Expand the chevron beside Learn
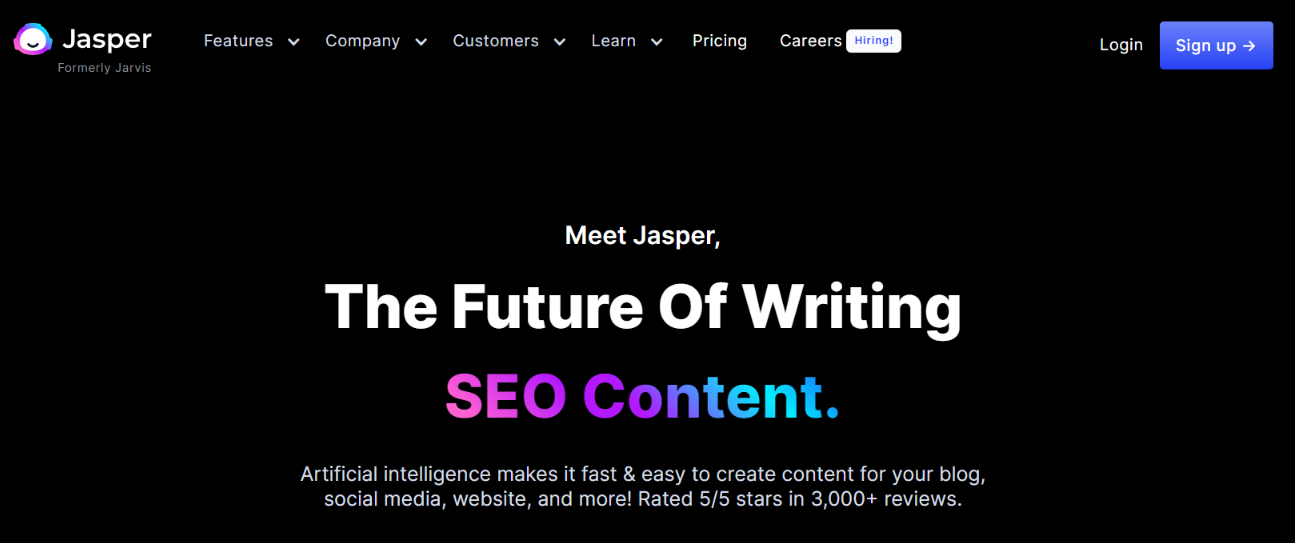Image resolution: width=1295 pixels, height=543 pixels. pyautogui.click(x=656, y=42)
